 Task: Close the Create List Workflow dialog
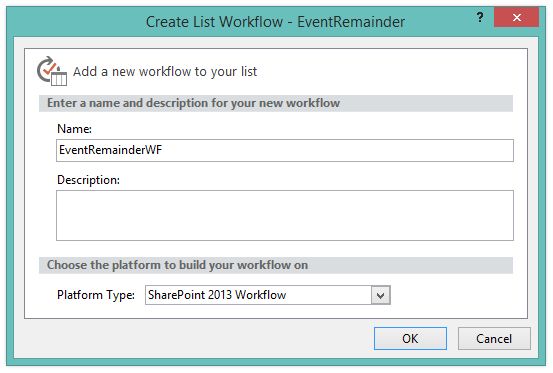point(517,17)
